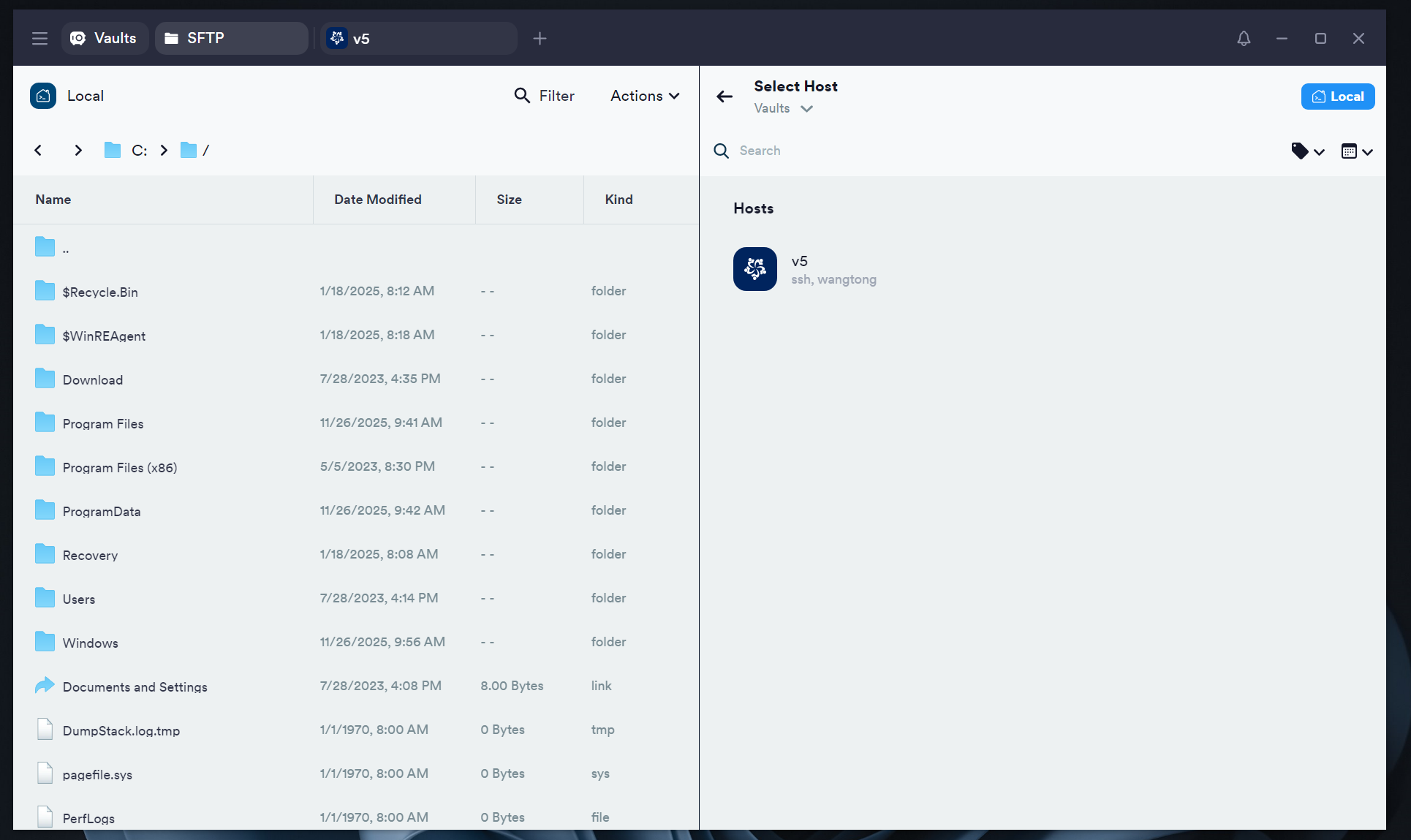
Task: Navigate forward in Local file history
Action: 78,150
